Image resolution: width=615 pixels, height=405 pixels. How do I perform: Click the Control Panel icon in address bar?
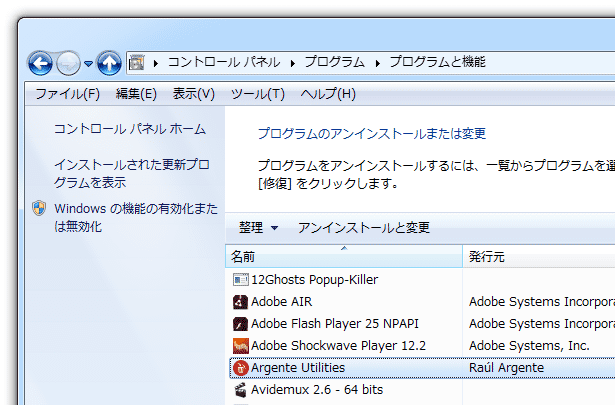pyautogui.click(x=137, y=63)
